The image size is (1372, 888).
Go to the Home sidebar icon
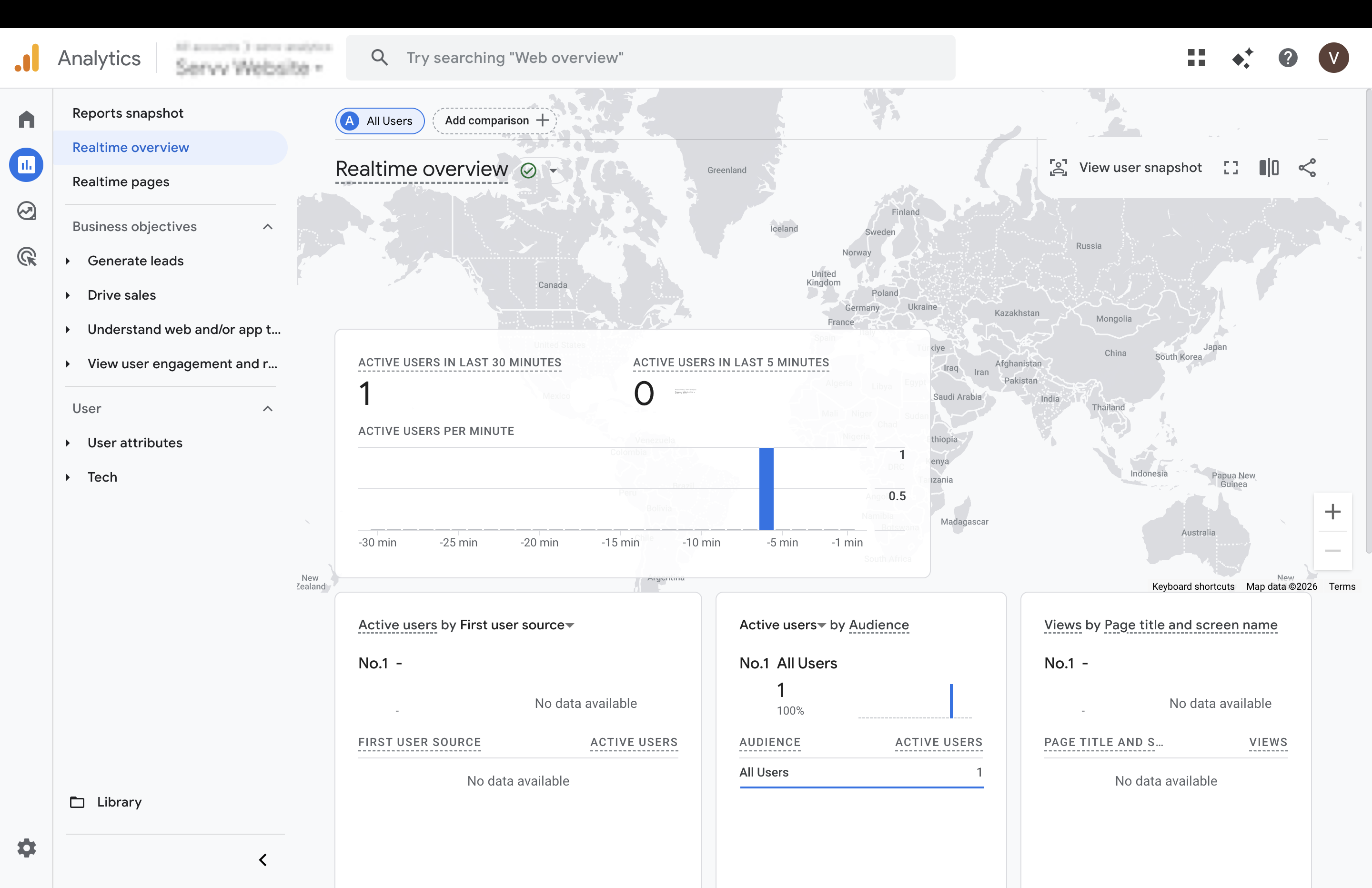pyautogui.click(x=27, y=120)
